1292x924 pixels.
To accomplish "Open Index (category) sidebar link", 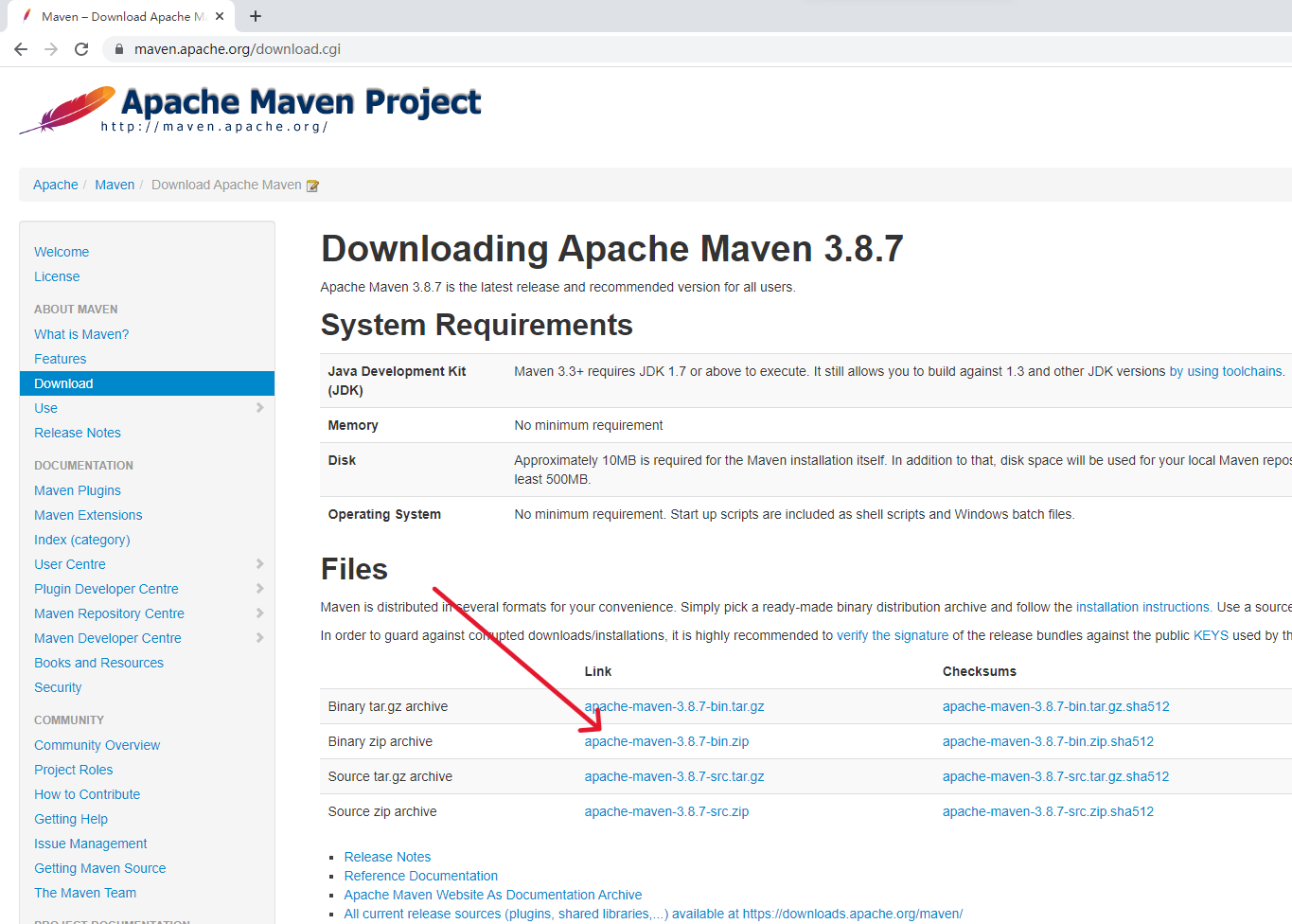I will pos(82,540).
